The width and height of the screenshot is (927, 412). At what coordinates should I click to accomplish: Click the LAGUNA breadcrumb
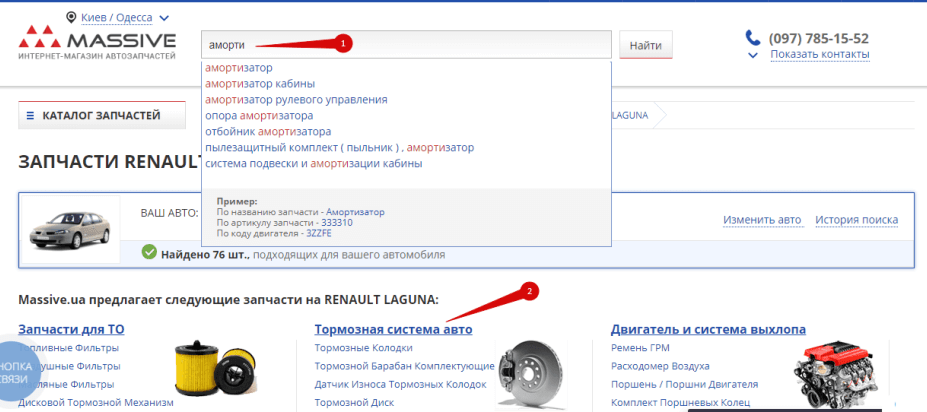630,115
